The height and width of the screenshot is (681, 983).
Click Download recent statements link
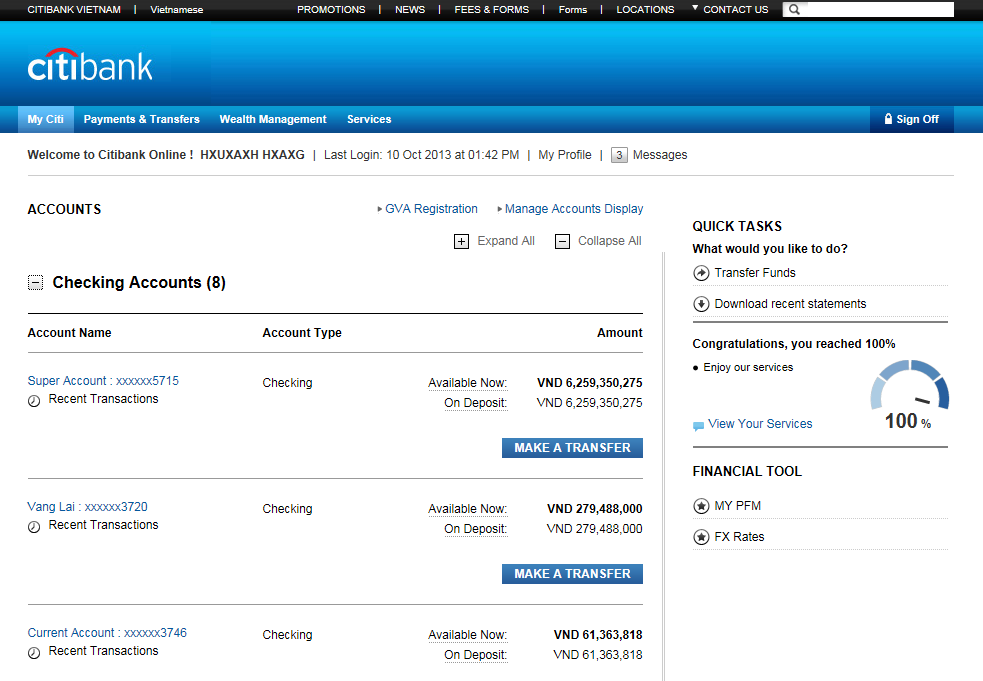pos(790,304)
